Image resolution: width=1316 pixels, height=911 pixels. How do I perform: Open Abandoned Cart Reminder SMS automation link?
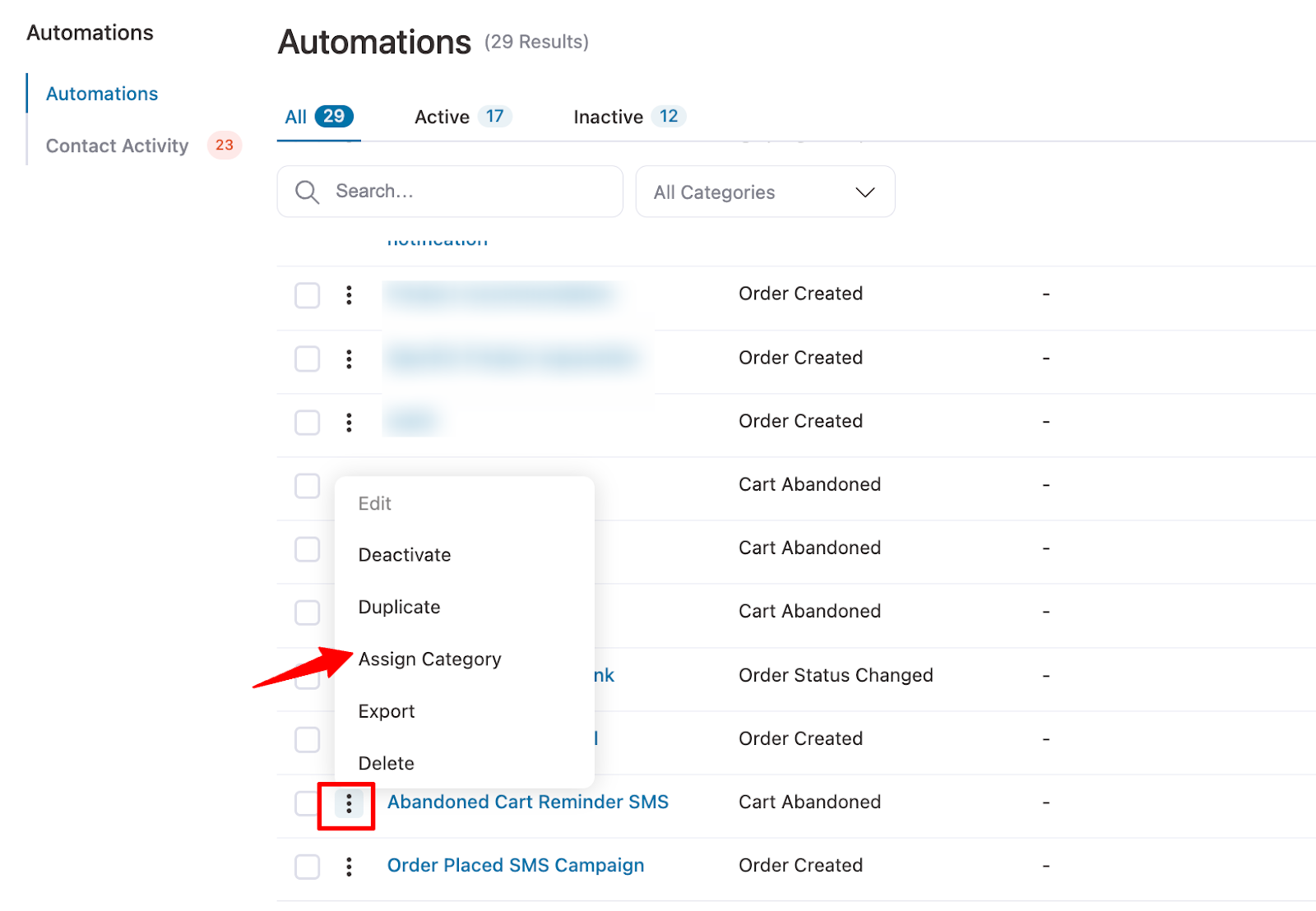(x=527, y=802)
